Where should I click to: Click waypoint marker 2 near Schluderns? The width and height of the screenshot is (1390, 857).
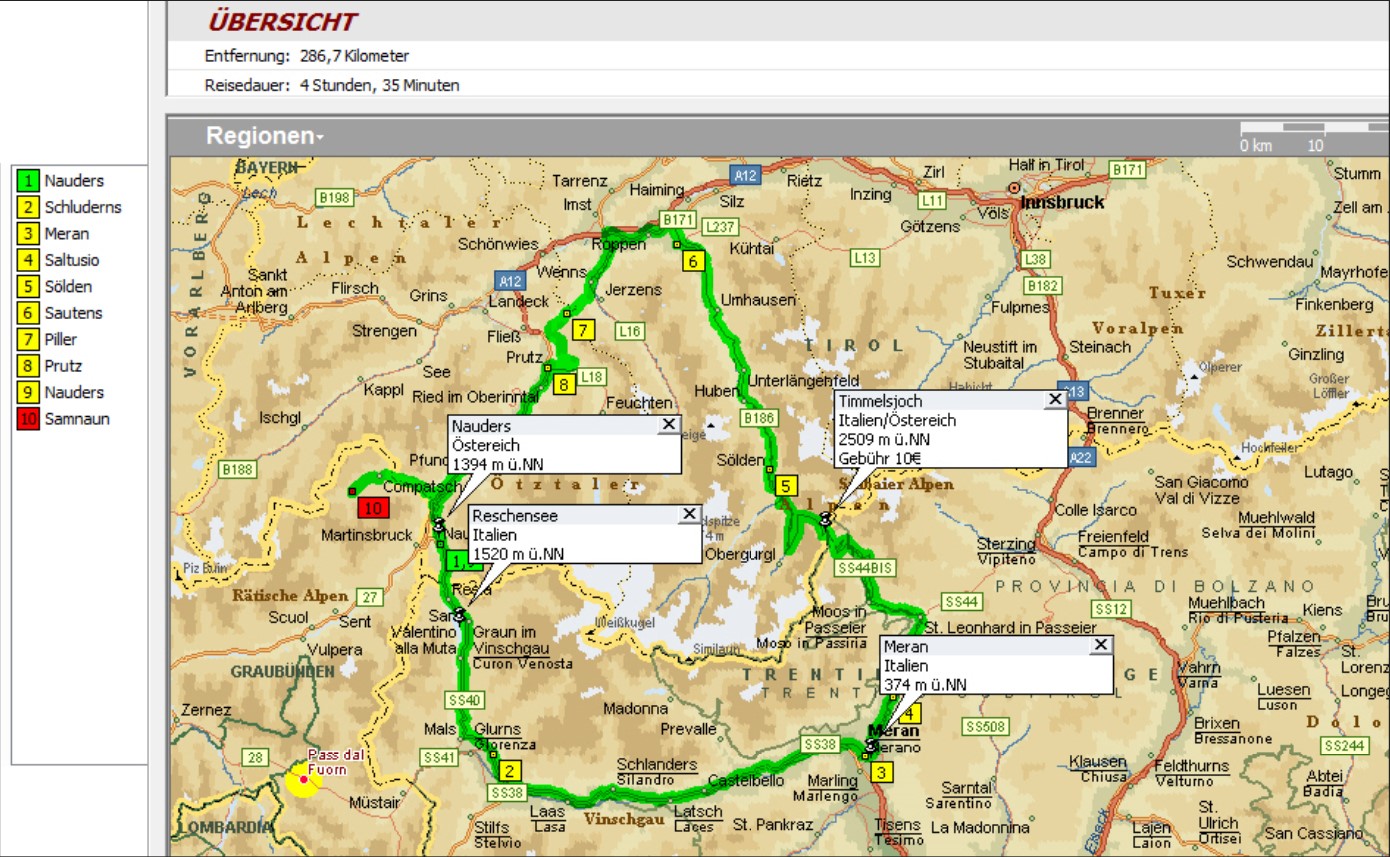pos(510,770)
